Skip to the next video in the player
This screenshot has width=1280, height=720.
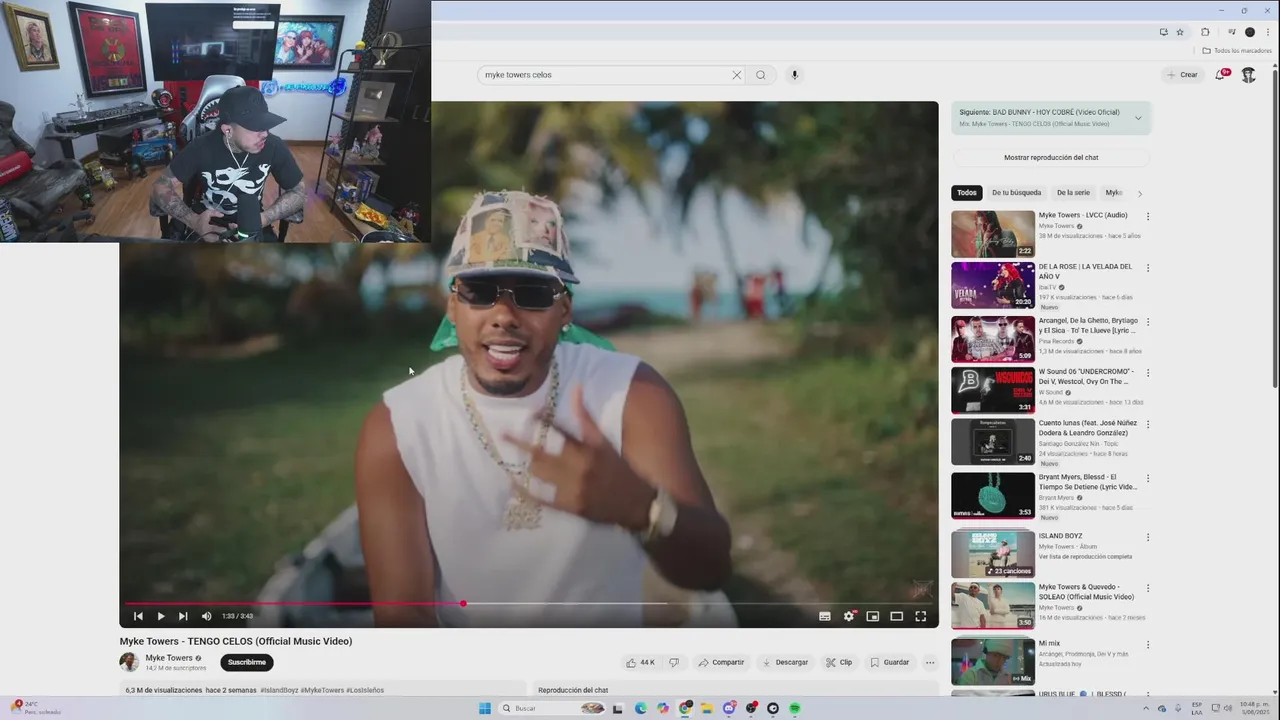coord(183,616)
